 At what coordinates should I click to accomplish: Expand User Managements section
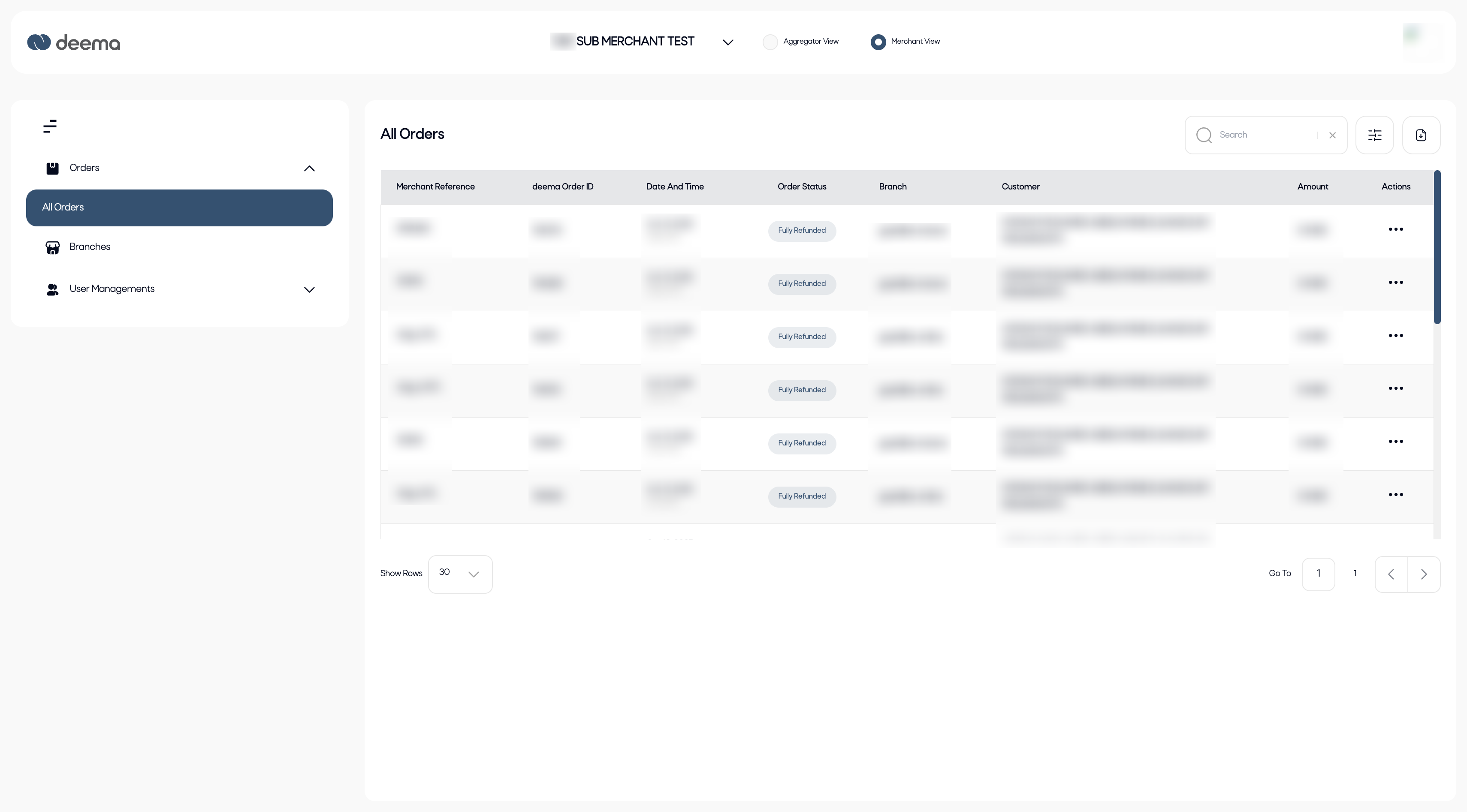309,290
